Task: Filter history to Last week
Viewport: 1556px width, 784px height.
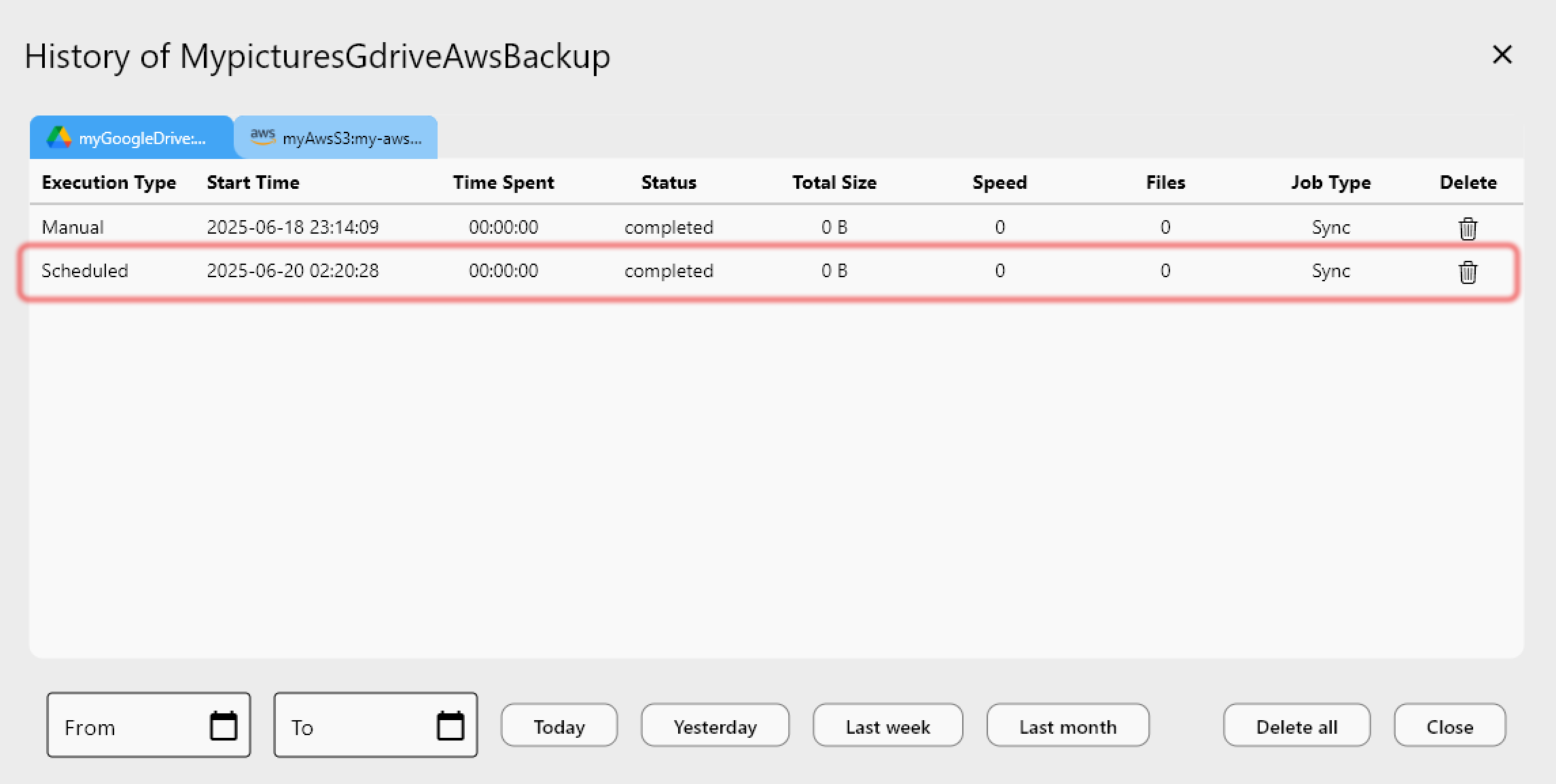Action: click(887, 726)
